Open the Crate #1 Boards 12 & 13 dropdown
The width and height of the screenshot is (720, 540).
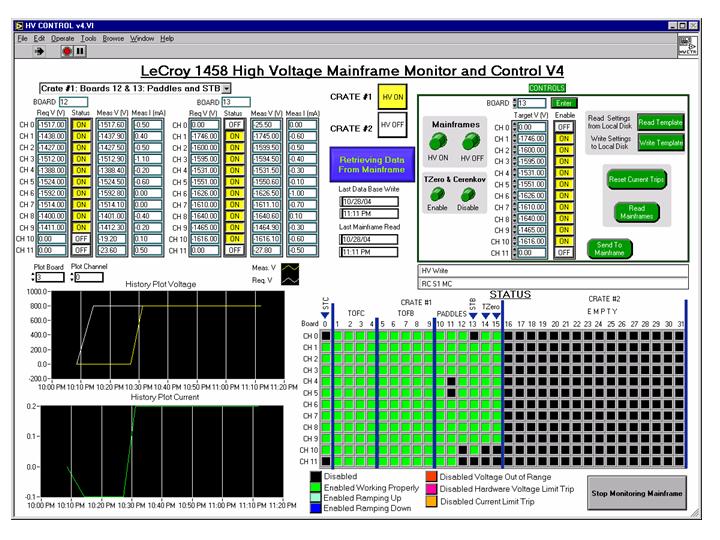pos(226,88)
